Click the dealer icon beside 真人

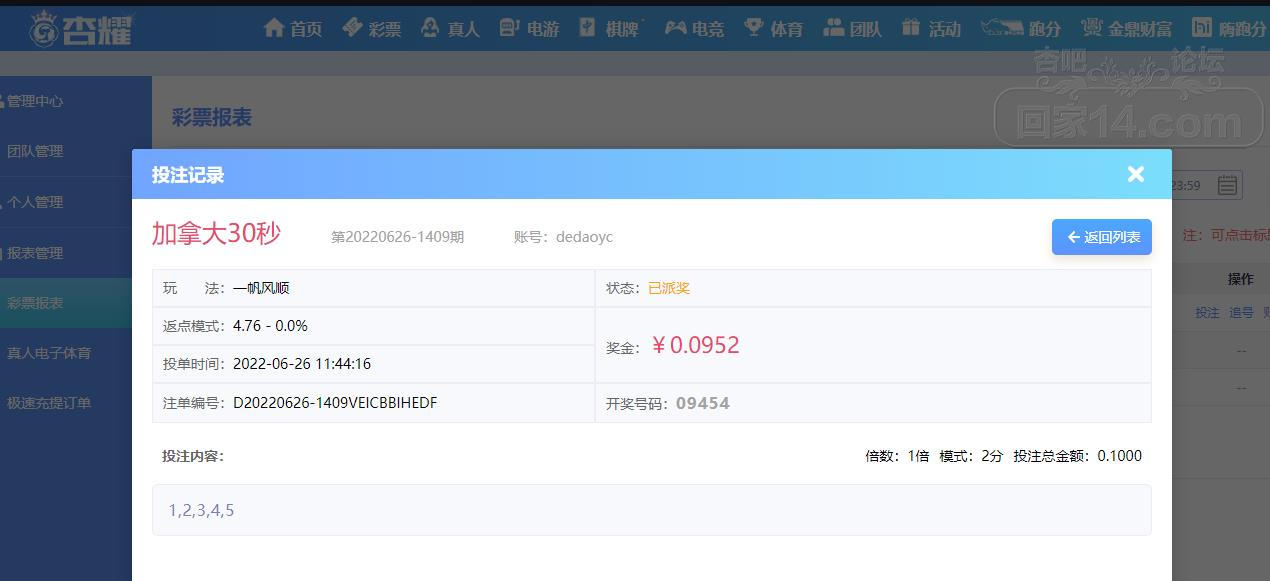click(430, 28)
